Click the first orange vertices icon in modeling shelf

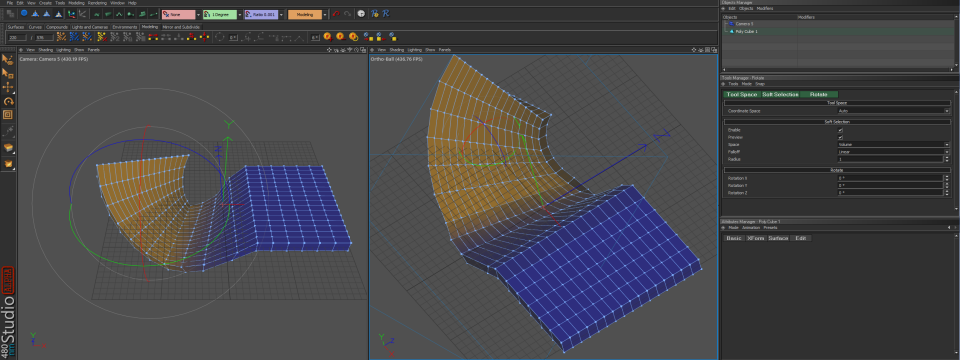61,37
